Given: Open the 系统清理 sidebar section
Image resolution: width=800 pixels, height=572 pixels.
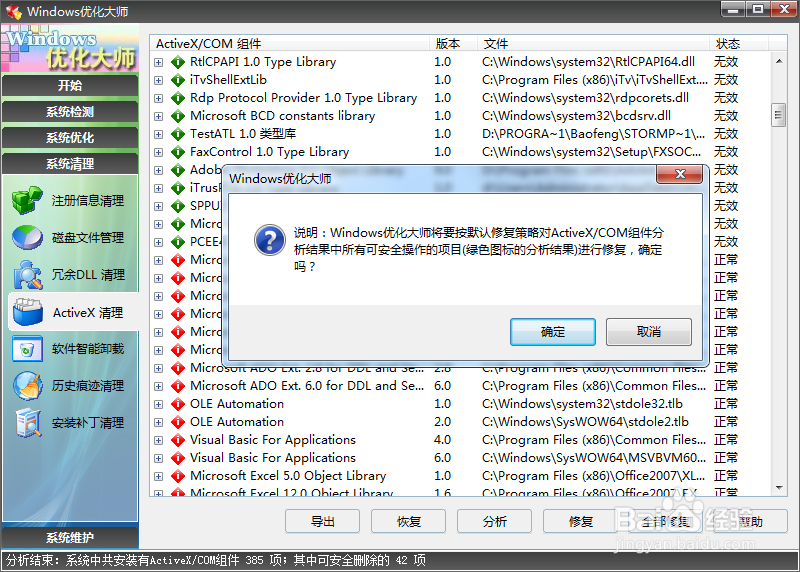Looking at the screenshot, I should 70,163.
